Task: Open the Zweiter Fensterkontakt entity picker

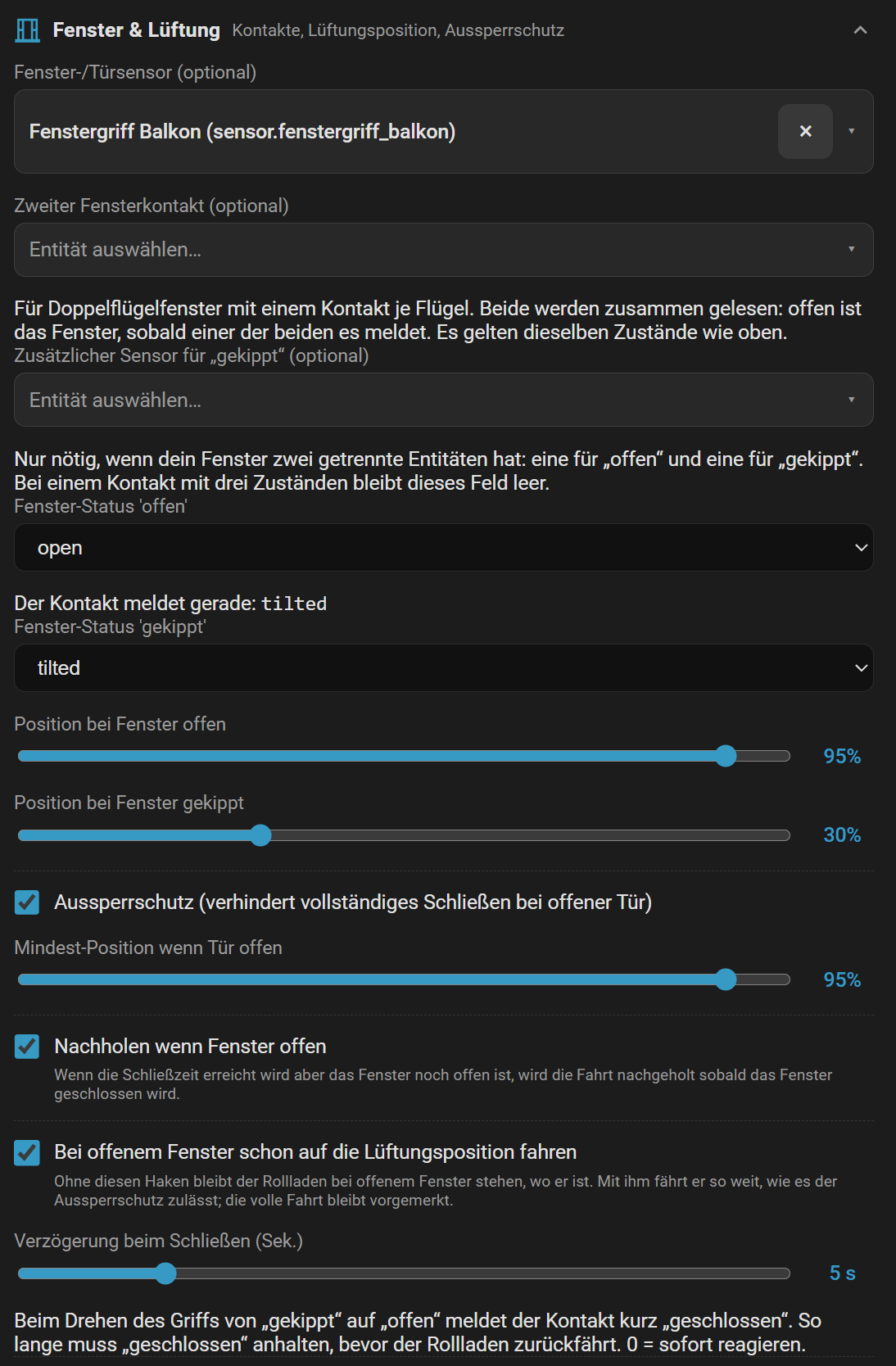Action: click(444, 250)
